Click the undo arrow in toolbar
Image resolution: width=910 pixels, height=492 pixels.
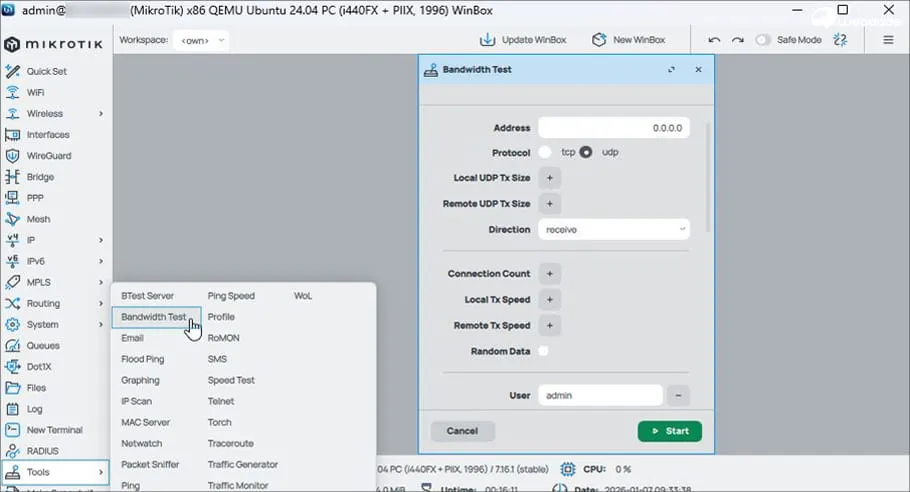[x=714, y=40]
